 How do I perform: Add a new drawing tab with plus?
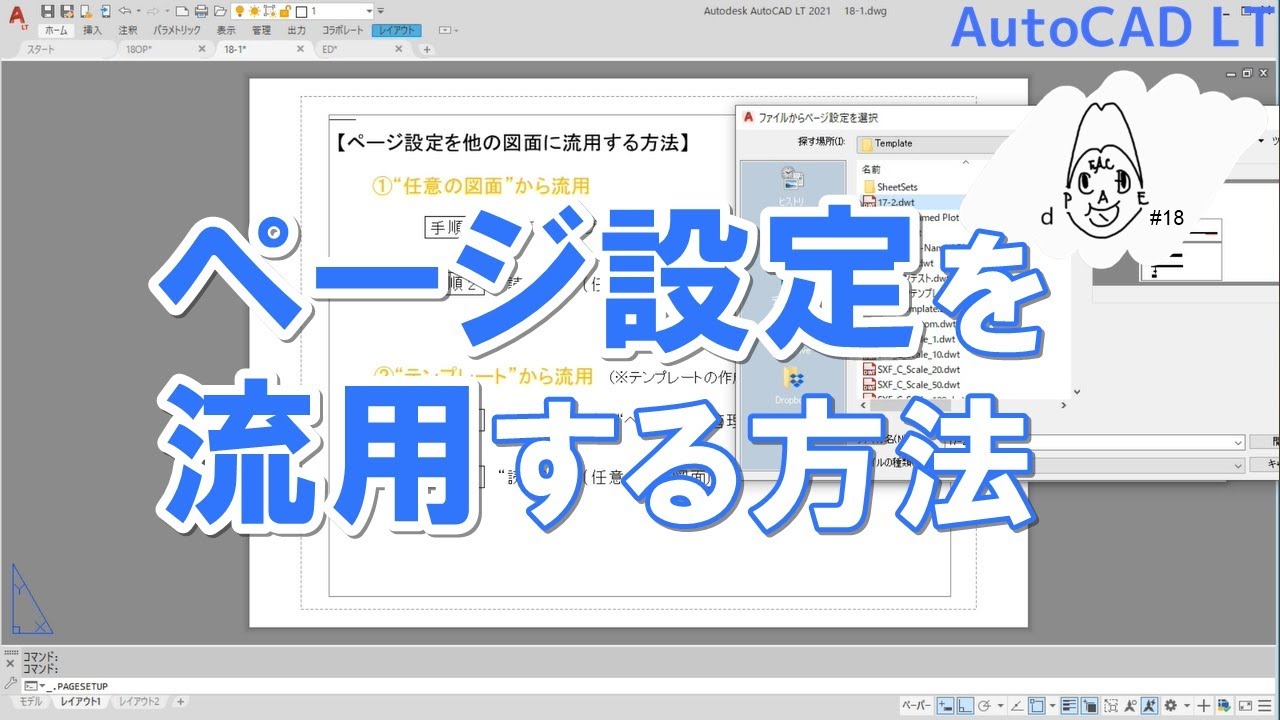click(427, 49)
